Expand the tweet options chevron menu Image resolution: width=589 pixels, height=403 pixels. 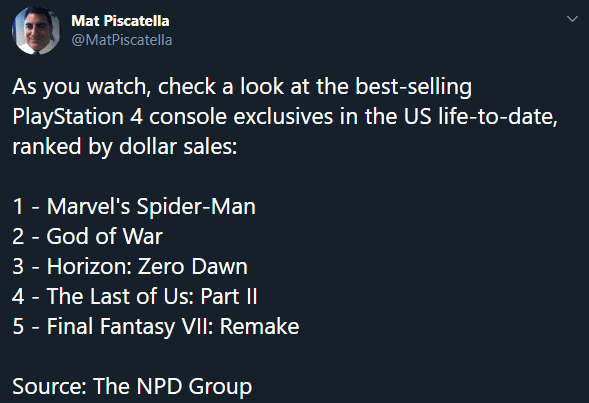572,19
